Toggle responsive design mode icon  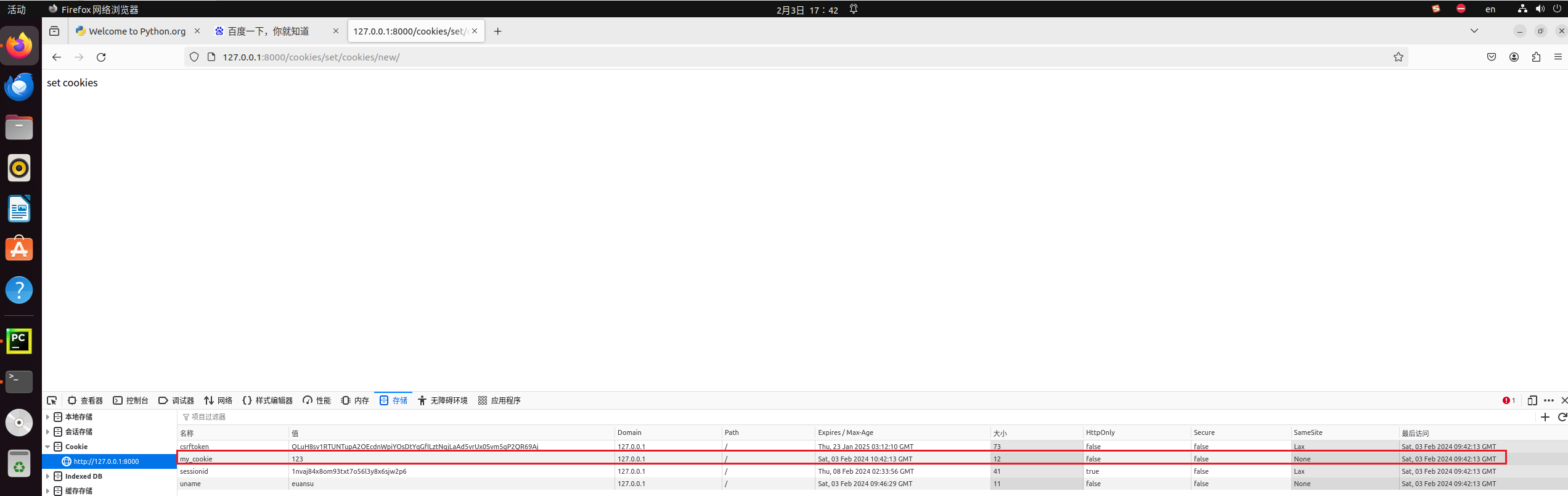click(1532, 400)
